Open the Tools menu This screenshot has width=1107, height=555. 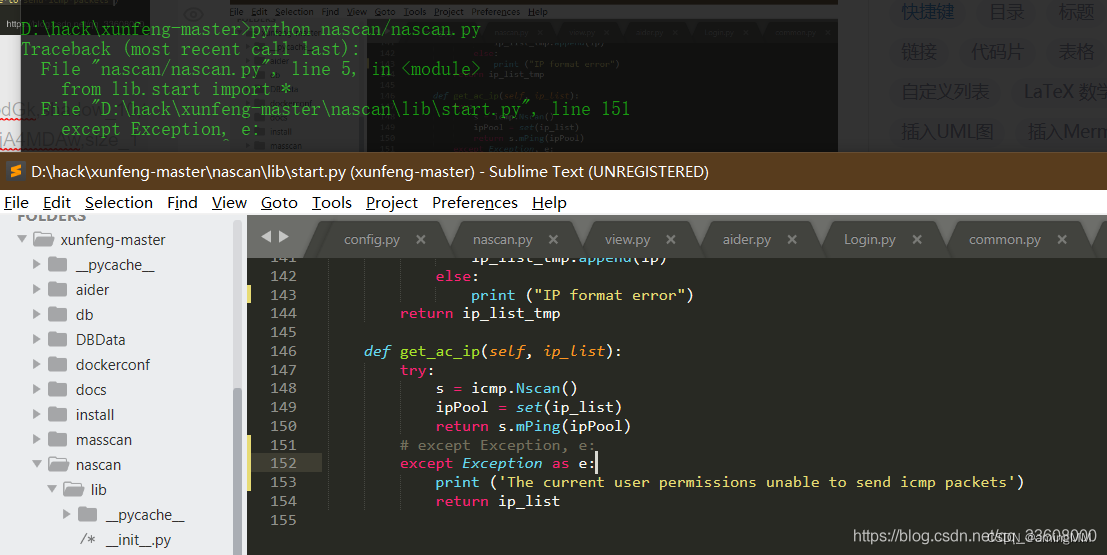pyautogui.click(x=332, y=203)
